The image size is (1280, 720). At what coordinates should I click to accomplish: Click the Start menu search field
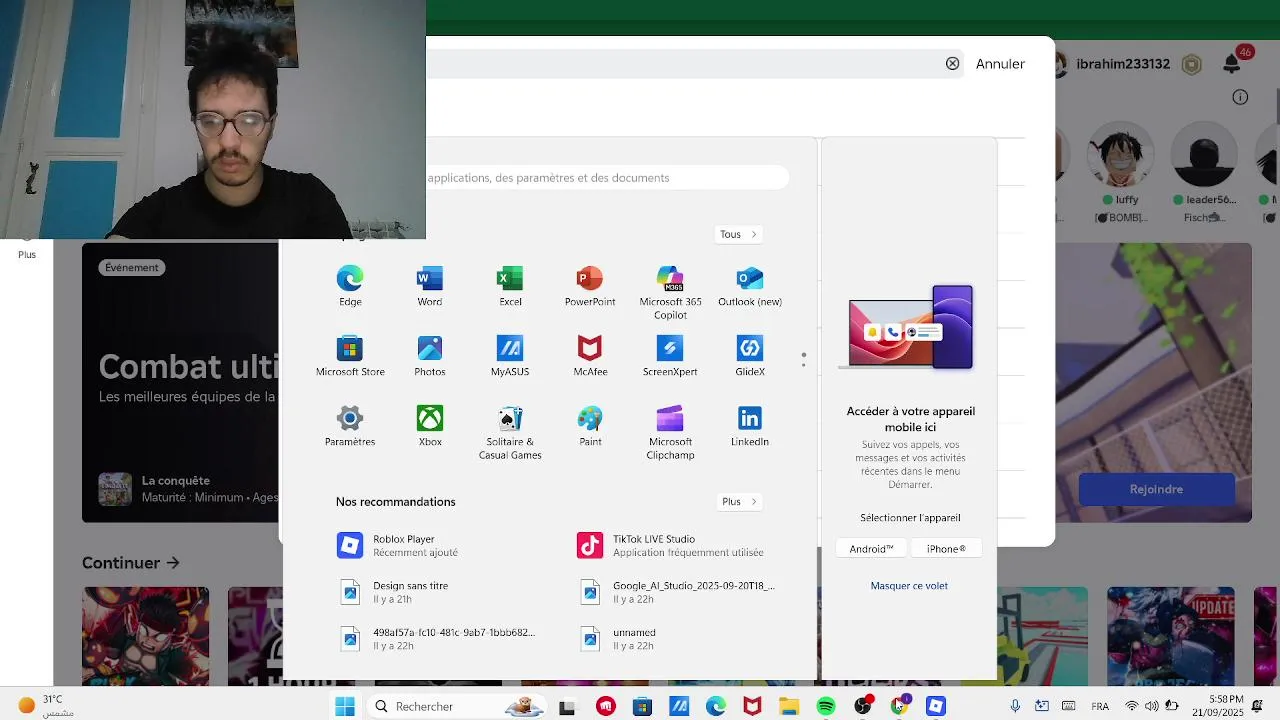(607, 178)
